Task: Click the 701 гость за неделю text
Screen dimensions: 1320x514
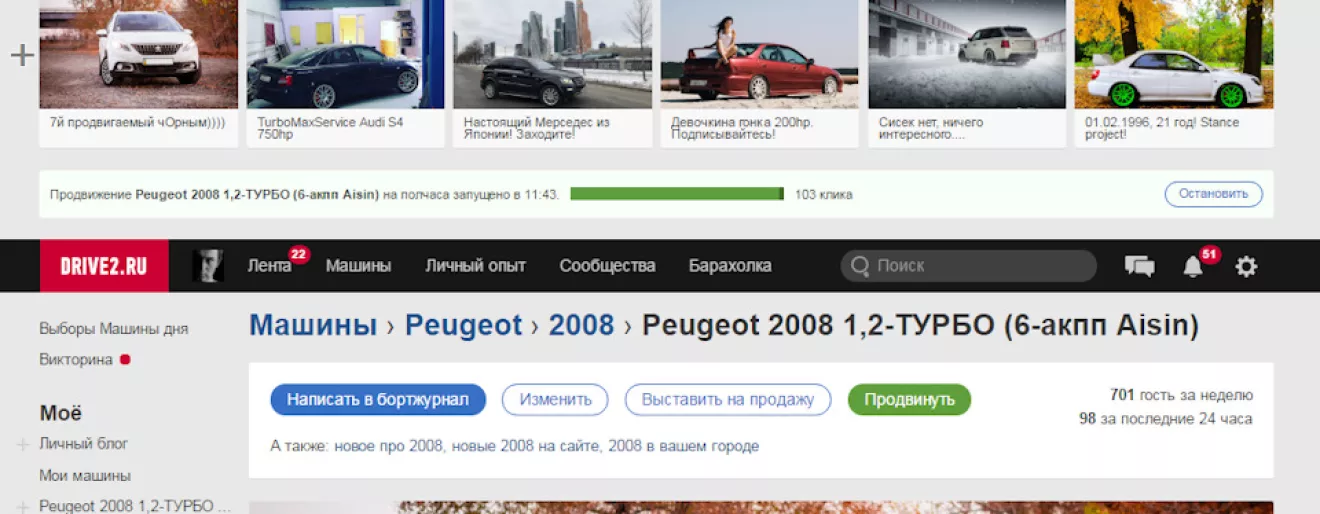Action: click(1181, 395)
